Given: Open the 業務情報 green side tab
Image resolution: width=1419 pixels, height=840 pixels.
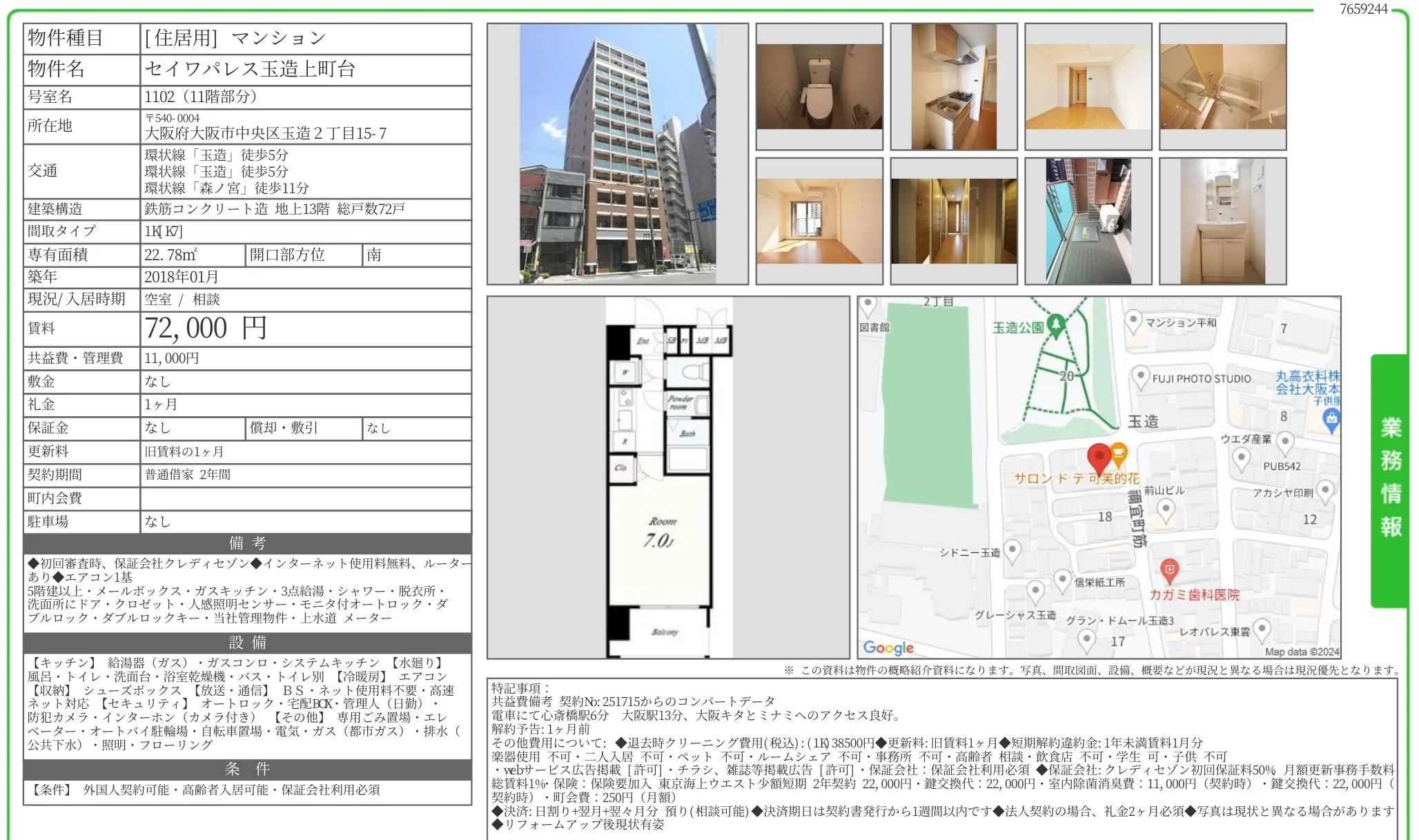Looking at the screenshot, I should point(1390,479).
